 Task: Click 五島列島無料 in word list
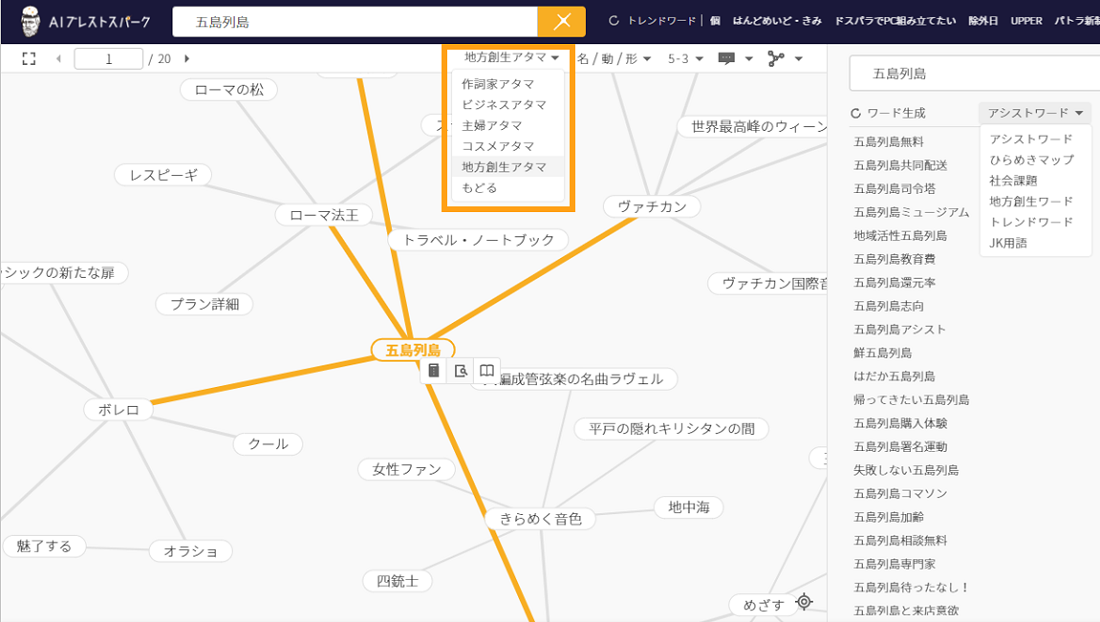pyautogui.click(x=888, y=142)
